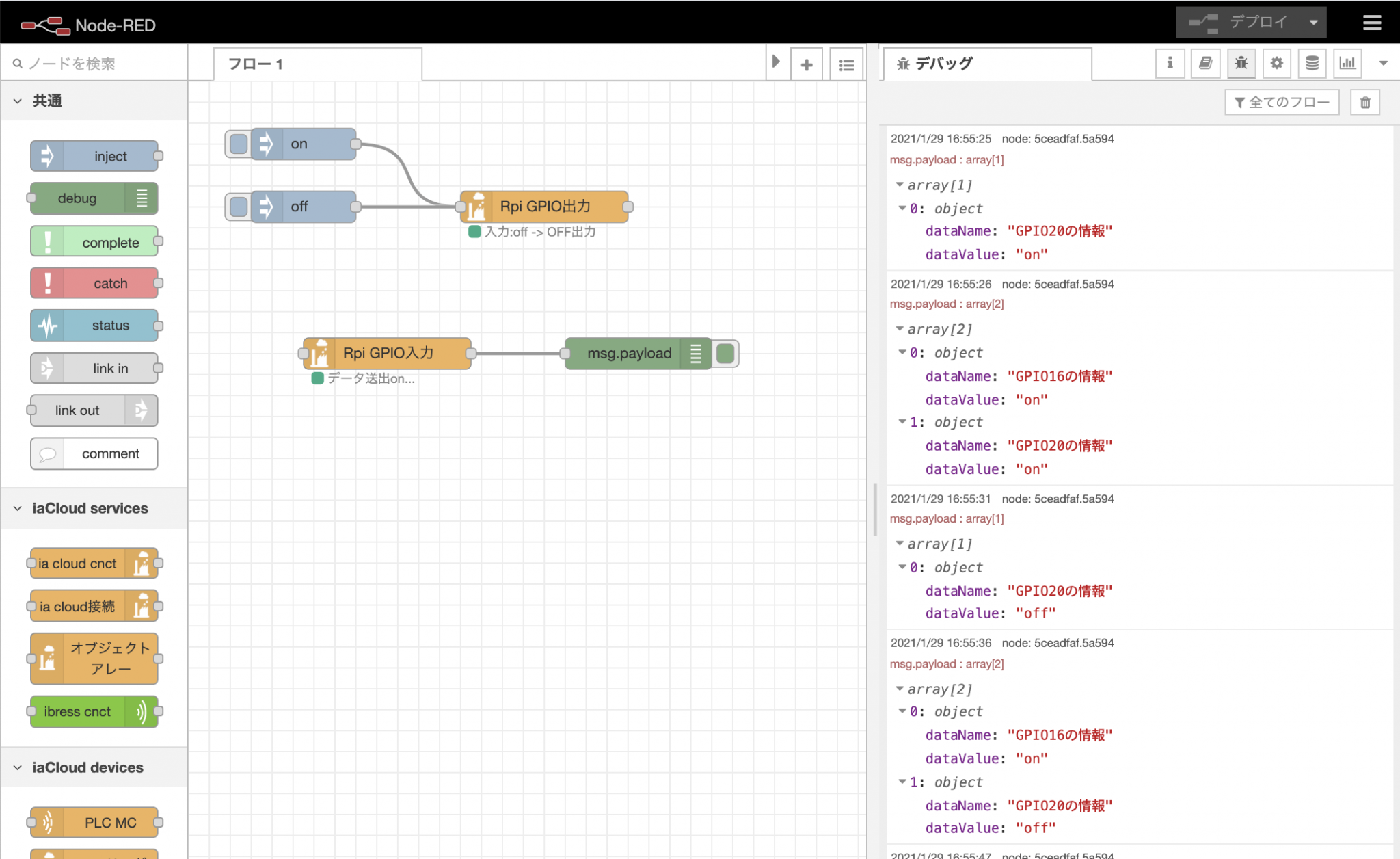Trigger the 'on' inject node button
The image size is (1400, 859).
coord(239,144)
